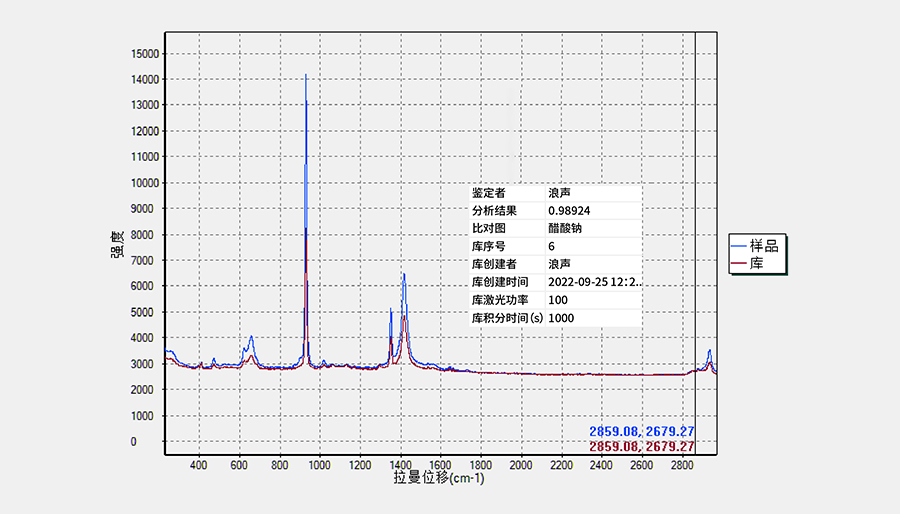900x514 pixels.
Task: Click the 15000 y-axis tick label
Action: 144,53
